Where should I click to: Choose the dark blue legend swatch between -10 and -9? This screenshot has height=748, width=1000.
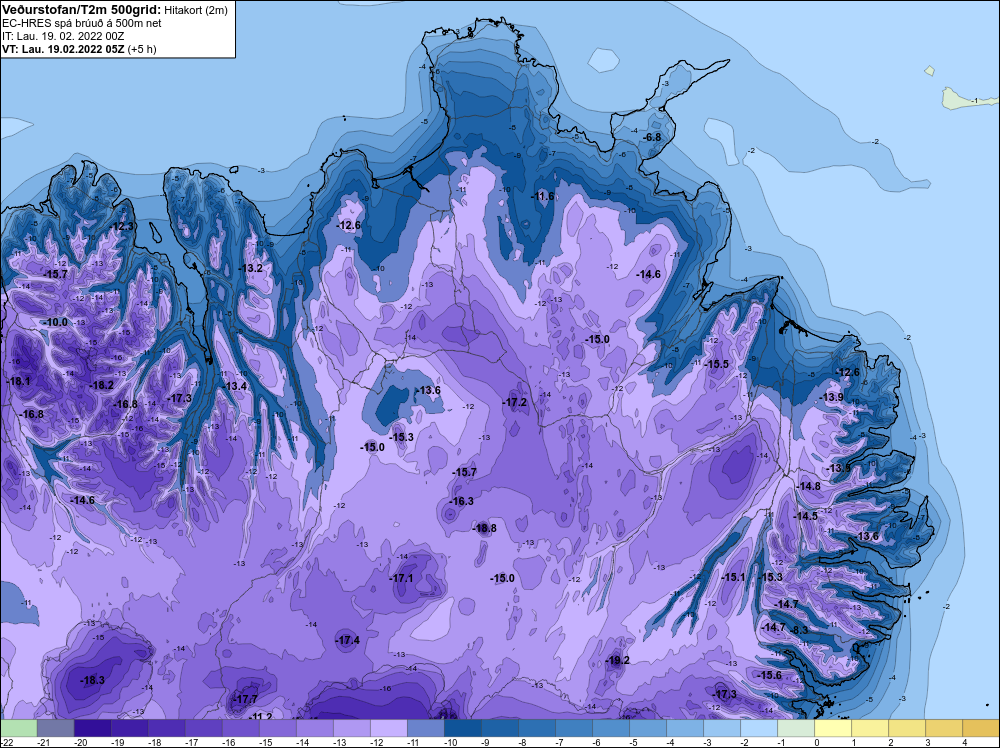(x=462, y=728)
